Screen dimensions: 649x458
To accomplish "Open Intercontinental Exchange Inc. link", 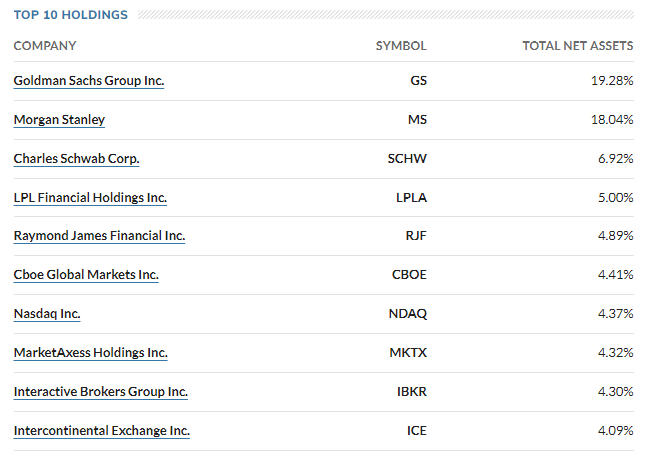I will point(102,430).
